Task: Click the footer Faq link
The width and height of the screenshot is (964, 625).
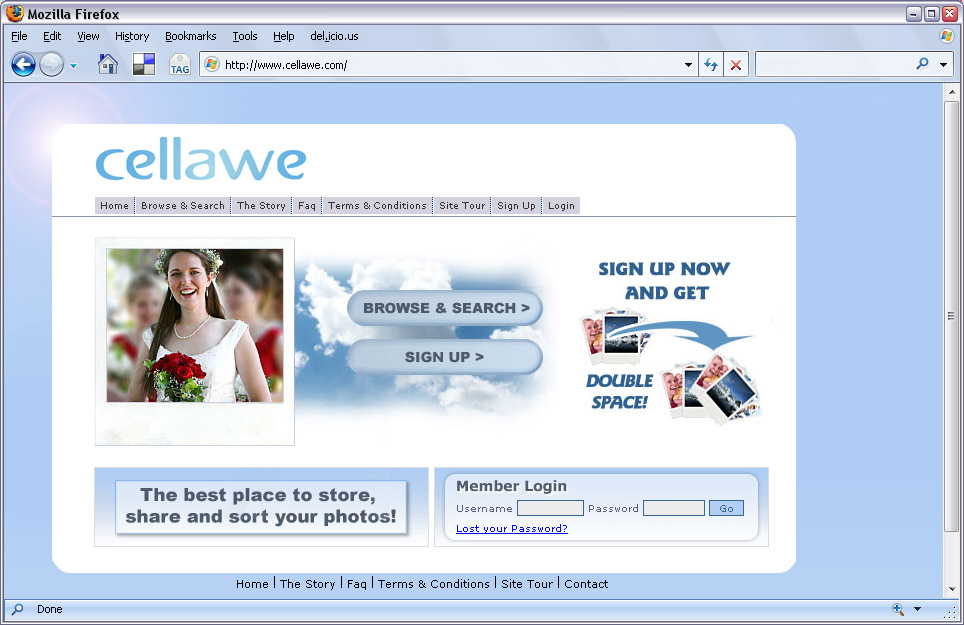Action: click(x=357, y=584)
